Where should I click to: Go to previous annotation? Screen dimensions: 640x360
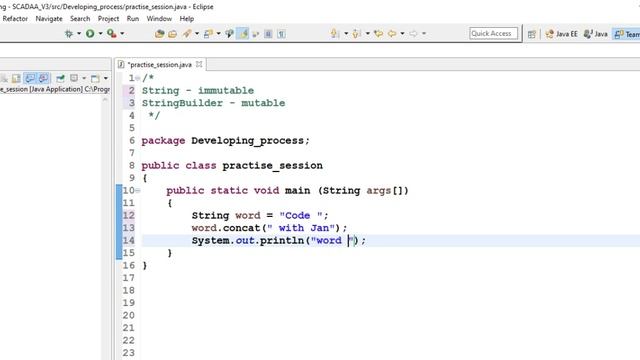356,33
